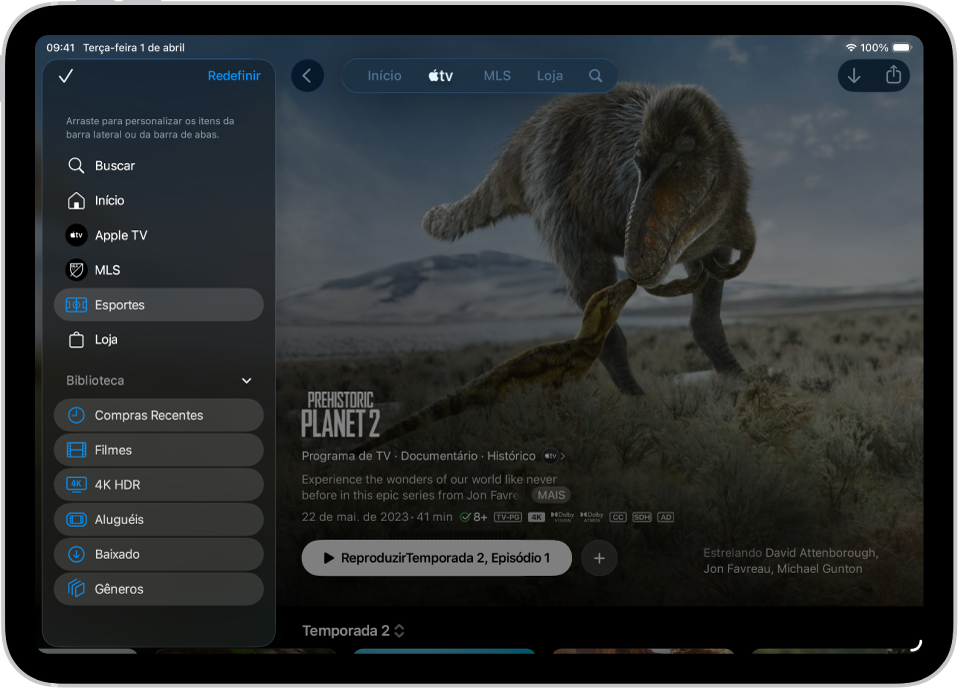Open Baixado with the download arrow icon
The image size is (960, 689).
click(x=74, y=554)
